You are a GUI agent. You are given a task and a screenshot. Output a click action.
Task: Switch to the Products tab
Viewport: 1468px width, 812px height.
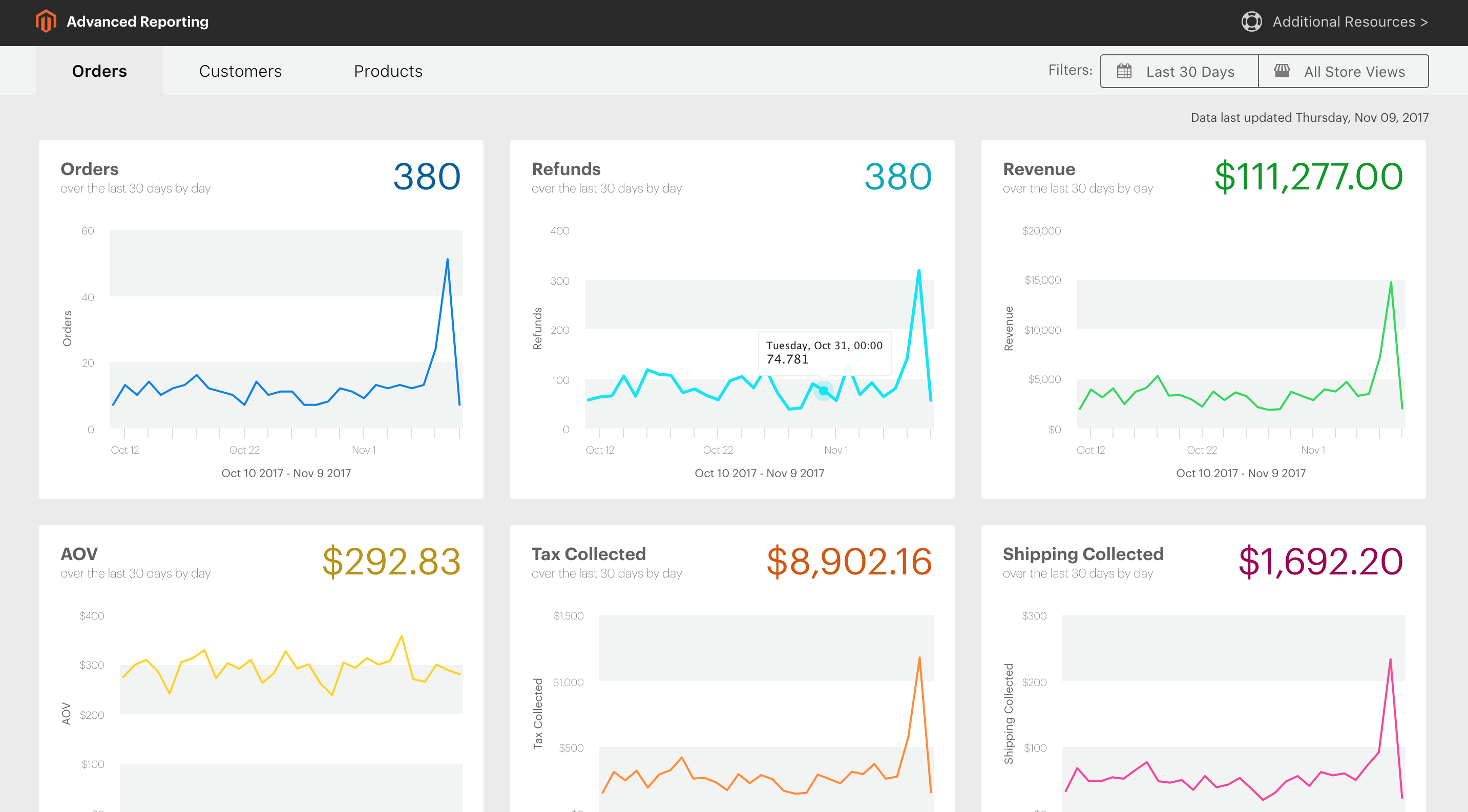pos(388,71)
